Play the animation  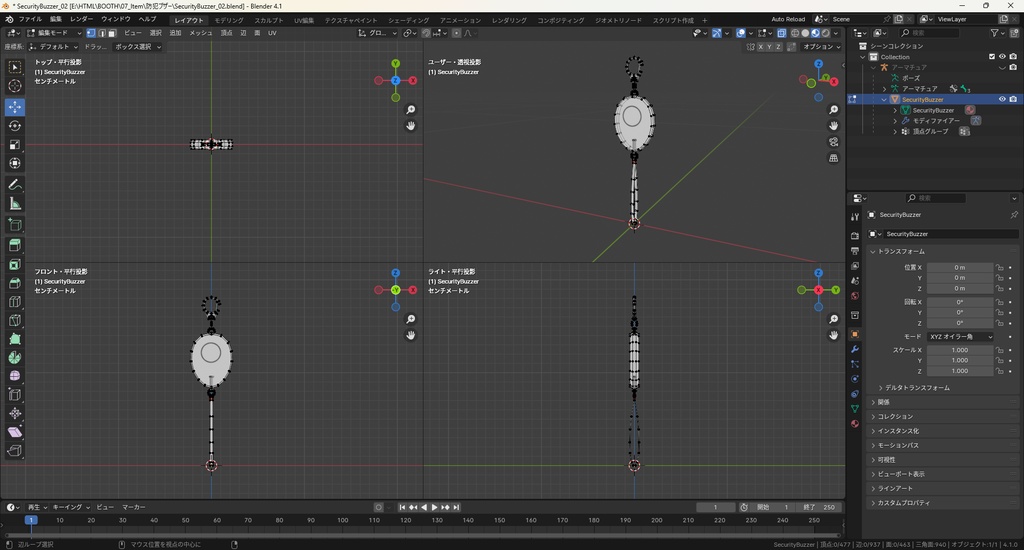[x=434, y=507]
